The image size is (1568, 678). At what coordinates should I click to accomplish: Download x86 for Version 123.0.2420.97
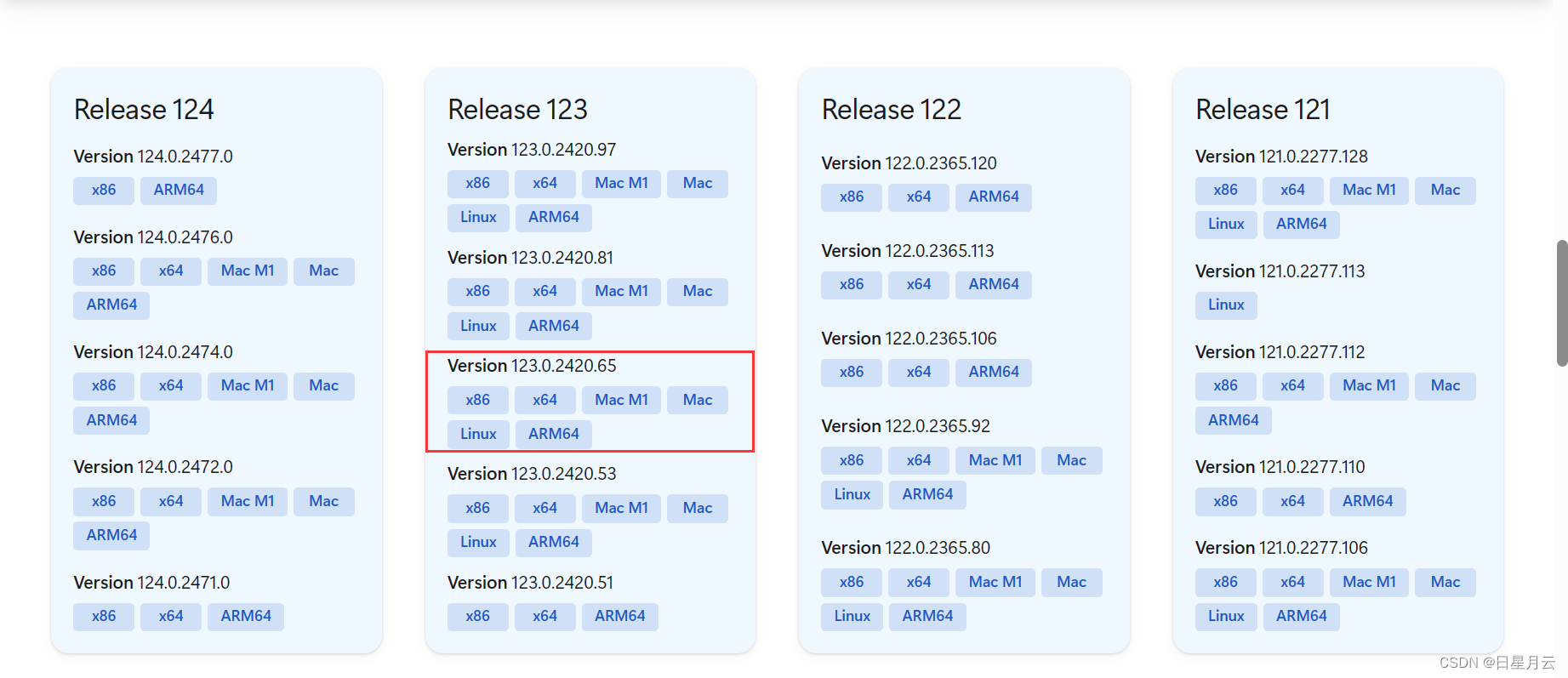[x=478, y=184]
